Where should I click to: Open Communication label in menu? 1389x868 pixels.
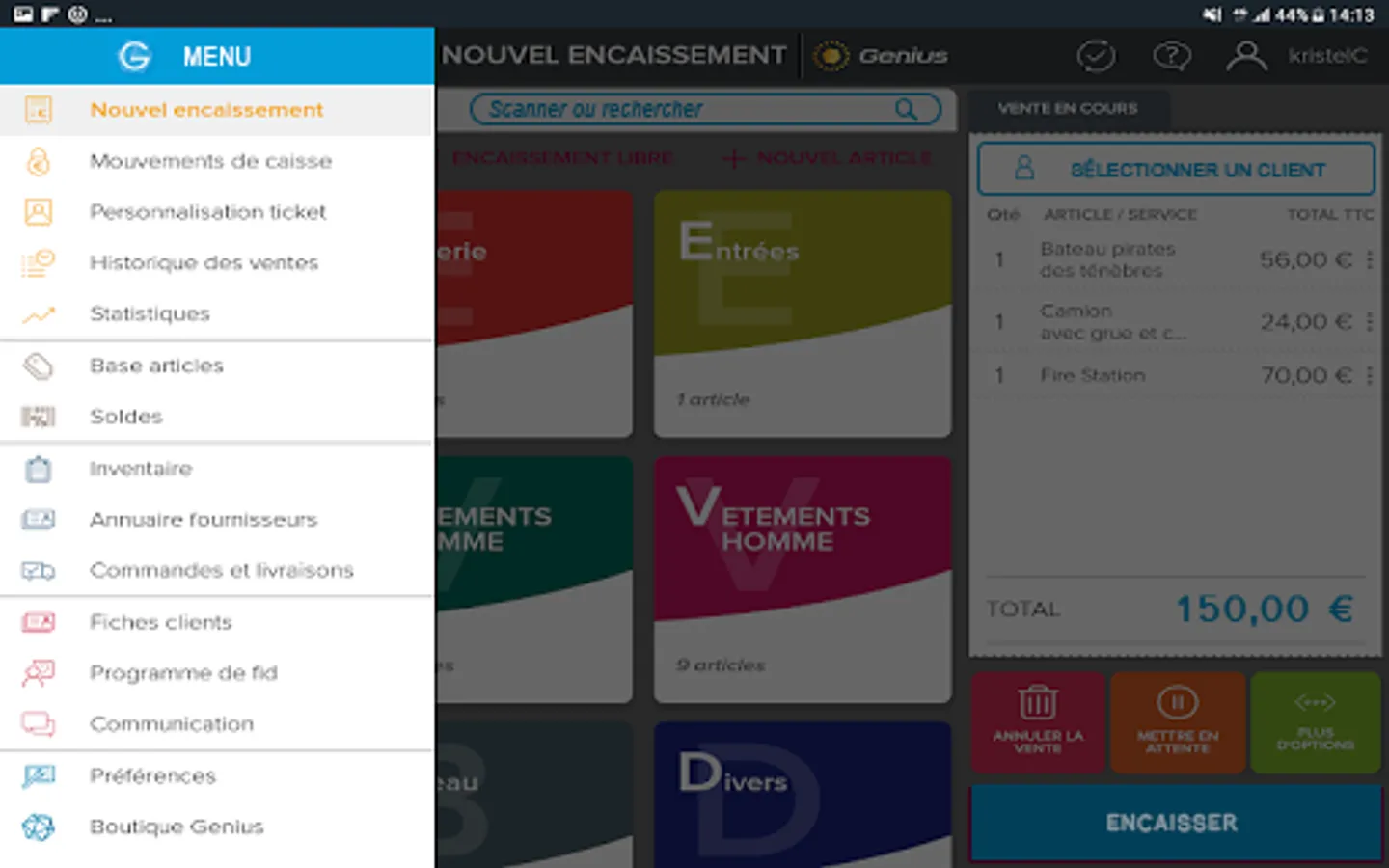[172, 724]
